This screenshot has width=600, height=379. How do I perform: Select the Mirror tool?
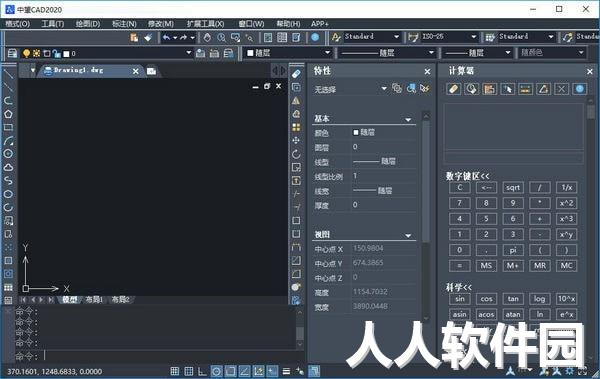click(x=296, y=101)
